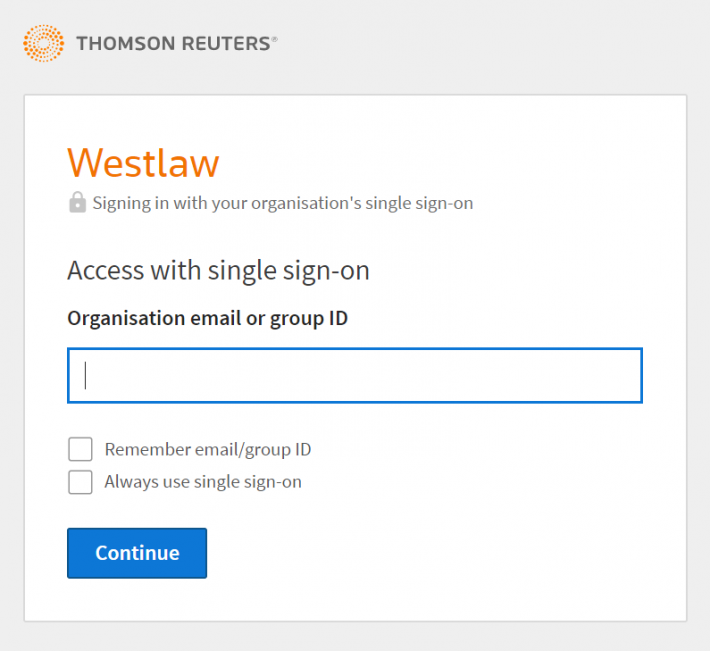Click the "Remember email/group ID" label text

coord(208,450)
